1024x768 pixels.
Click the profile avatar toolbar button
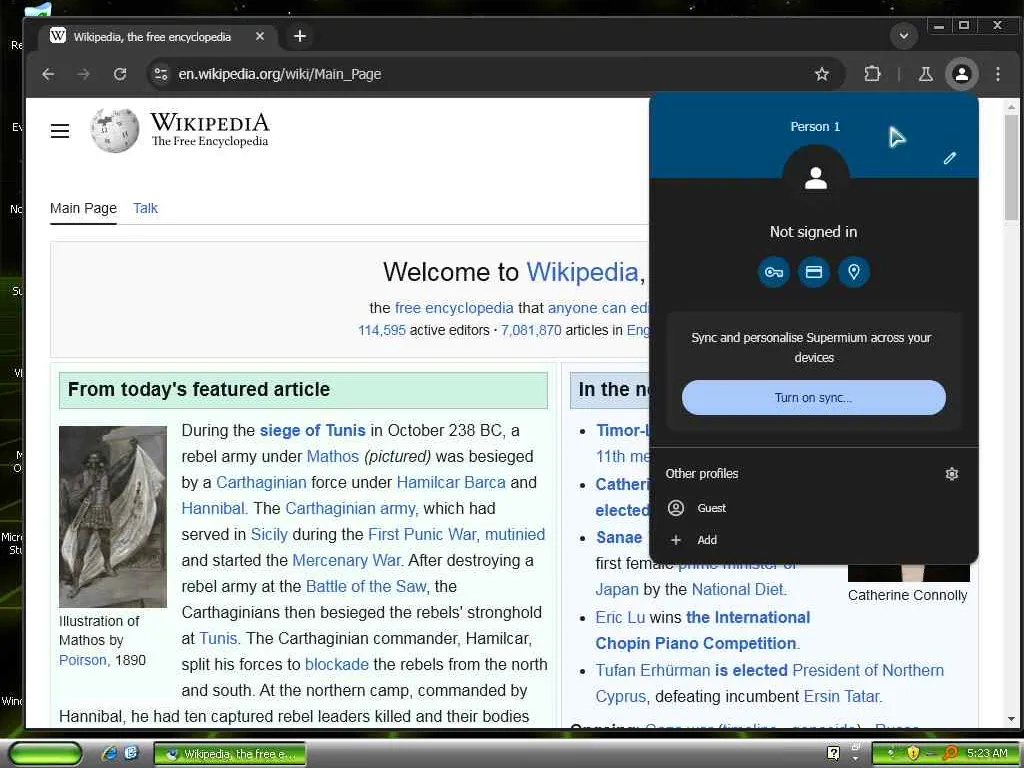pyautogui.click(x=961, y=74)
